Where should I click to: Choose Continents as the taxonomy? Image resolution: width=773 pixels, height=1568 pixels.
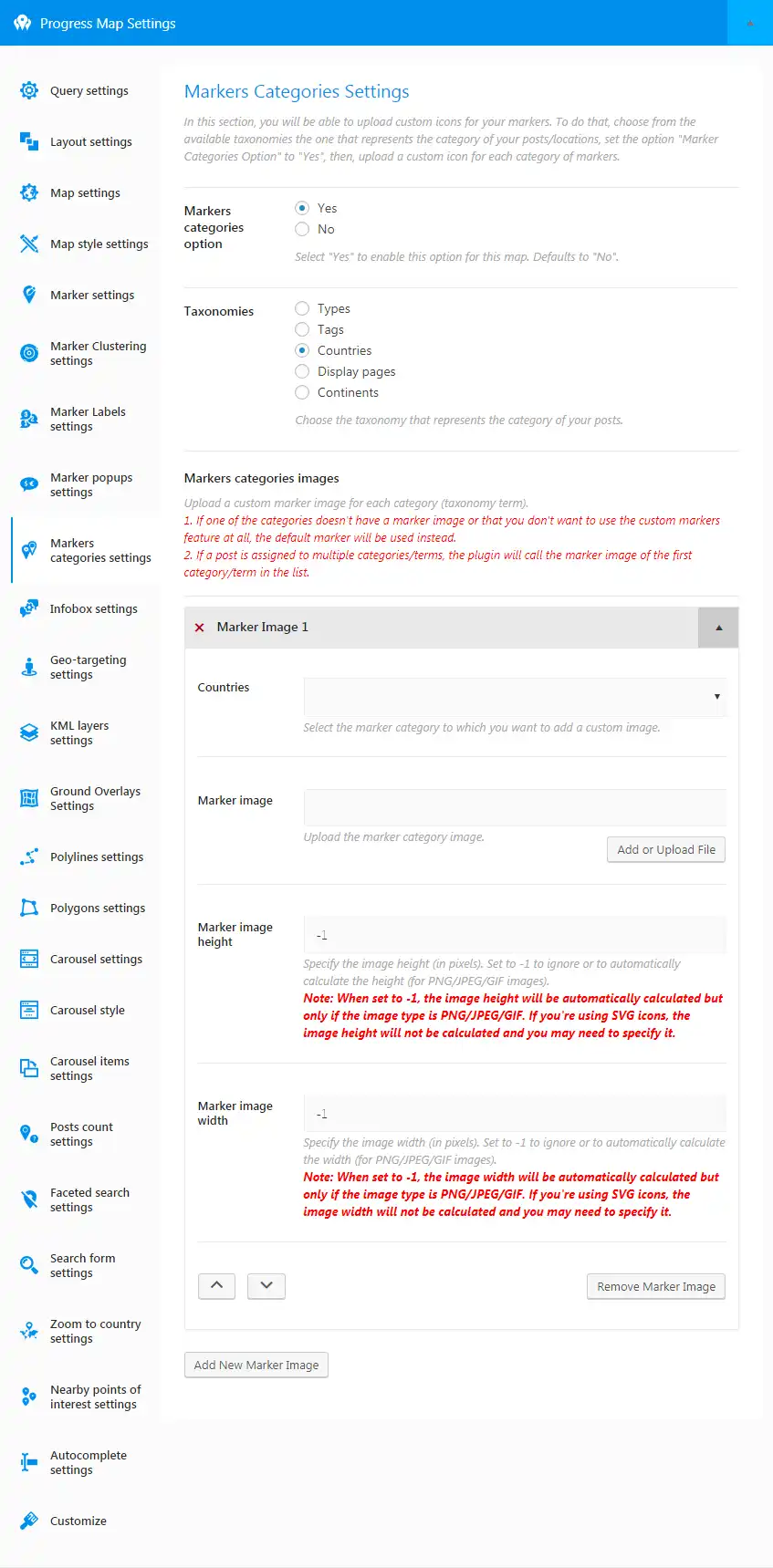302,392
